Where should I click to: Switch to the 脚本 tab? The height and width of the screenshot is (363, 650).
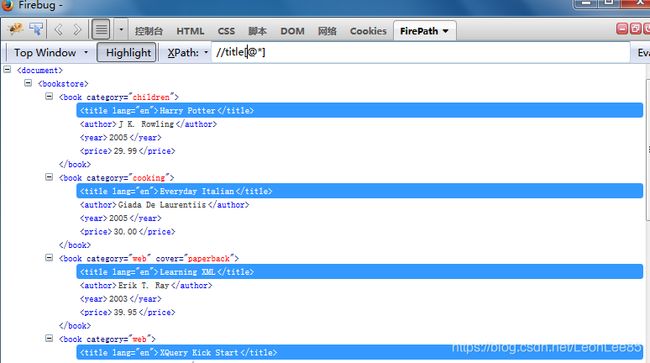click(x=257, y=31)
